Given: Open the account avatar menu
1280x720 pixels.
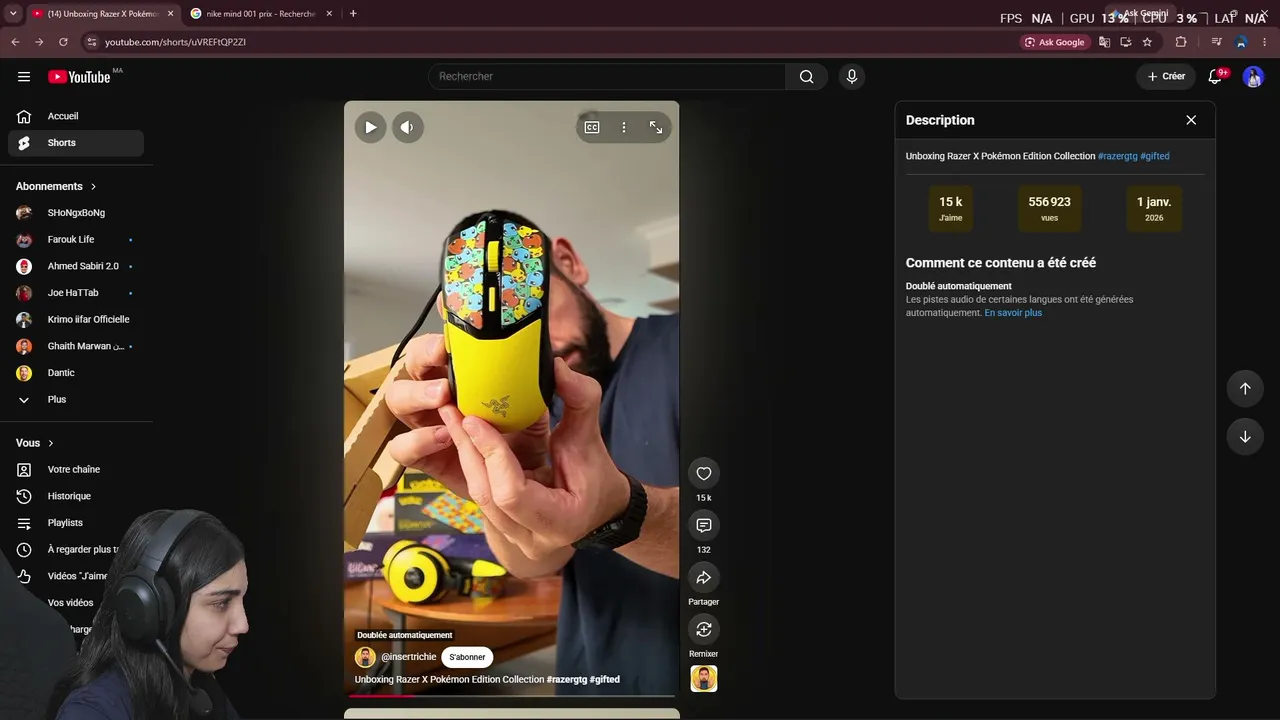Looking at the screenshot, I should (1253, 77).
